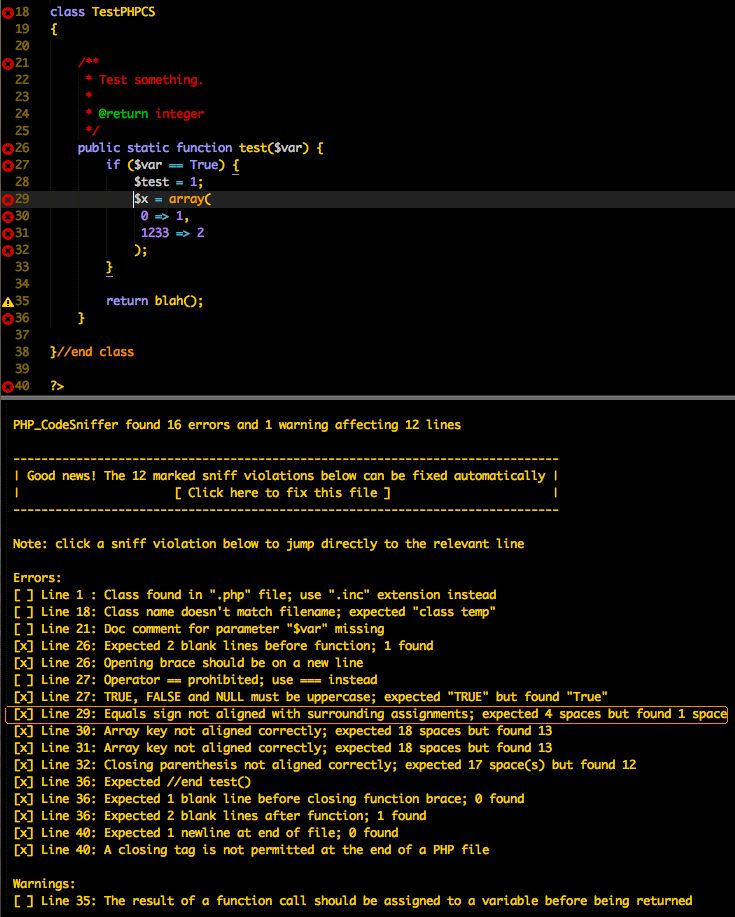Click line number 20 in the gutter
735x917 pixels.
pos(22,46)
